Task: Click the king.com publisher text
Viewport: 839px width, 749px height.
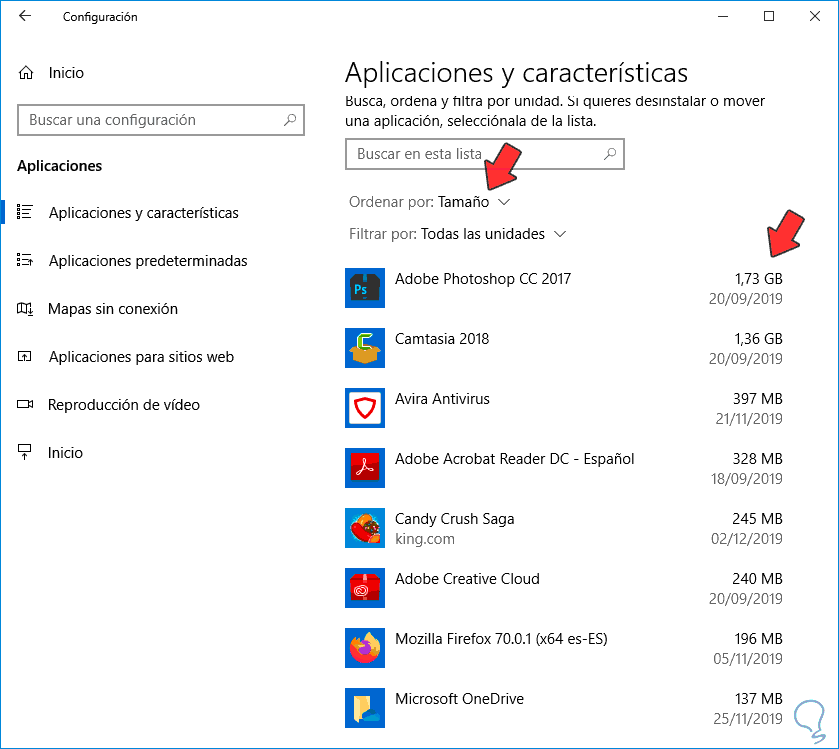Action: point(425,539)
